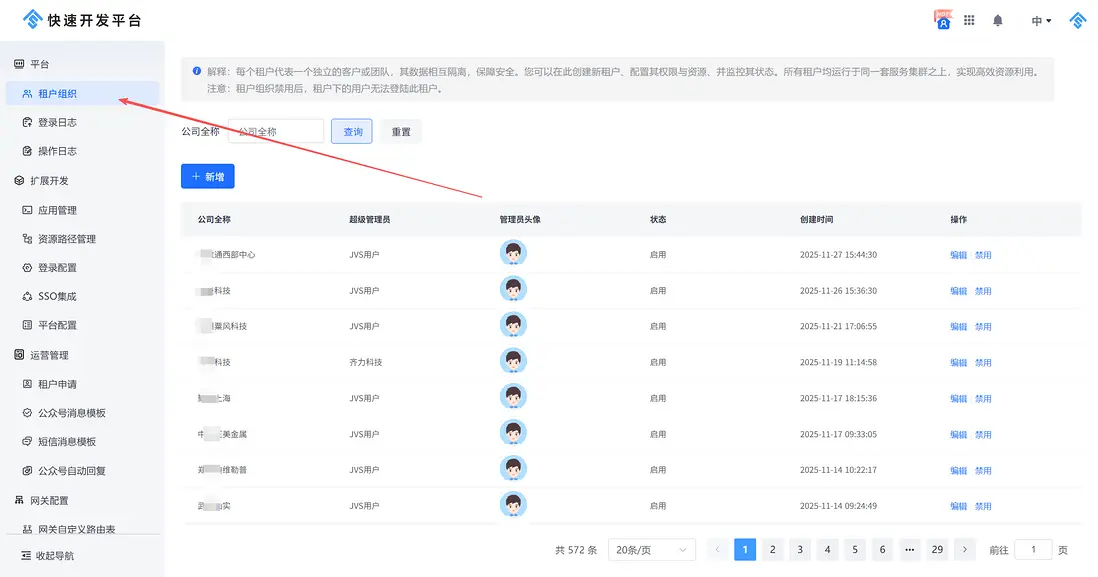
Task: Click the 快速开发平台 logo
Action: point(82,20)
